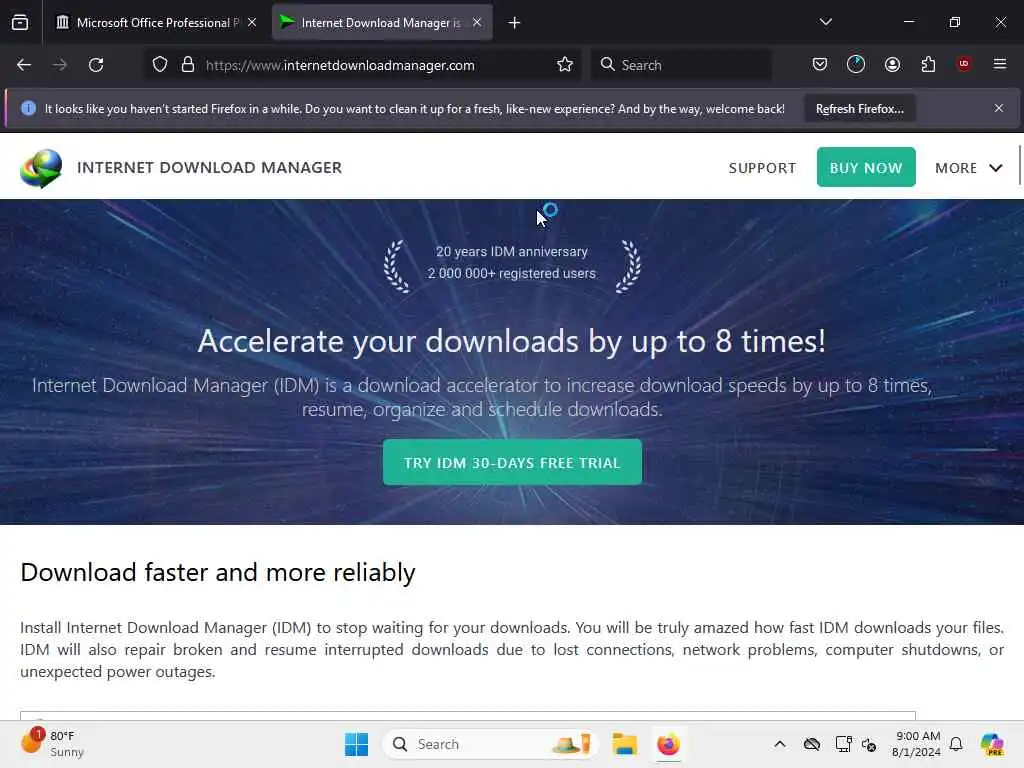Click heading 'Download faster and more reliably'

click(x=217, y=572)
